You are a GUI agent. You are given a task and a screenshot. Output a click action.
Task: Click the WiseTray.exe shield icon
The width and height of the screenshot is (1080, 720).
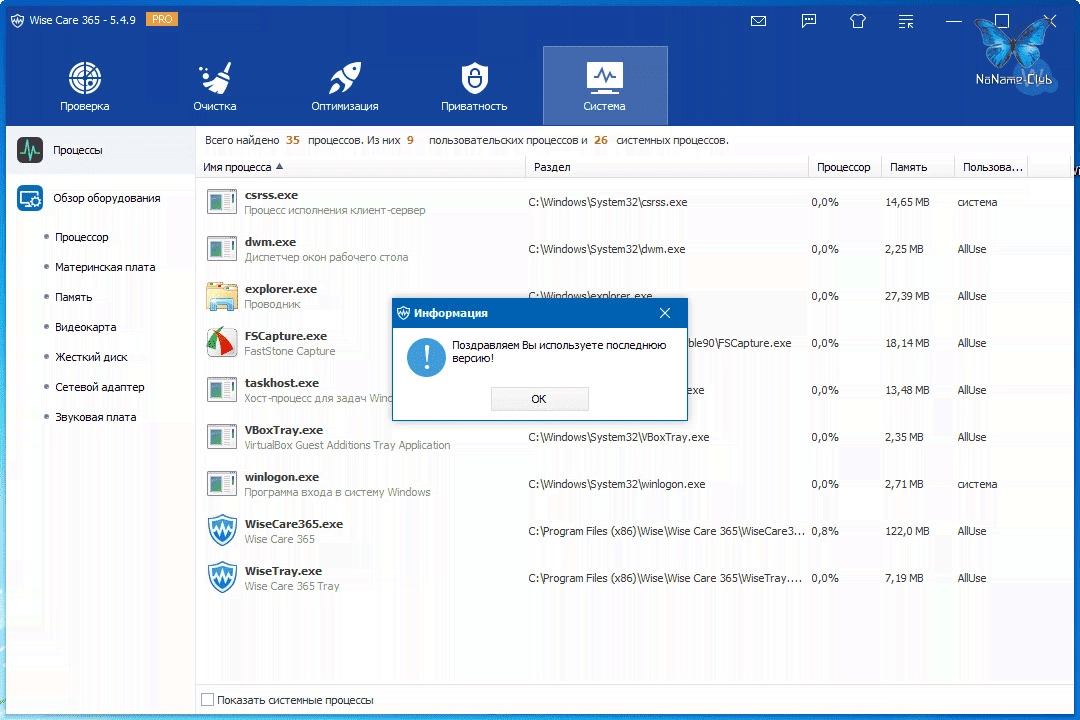[x=222, y=577]
